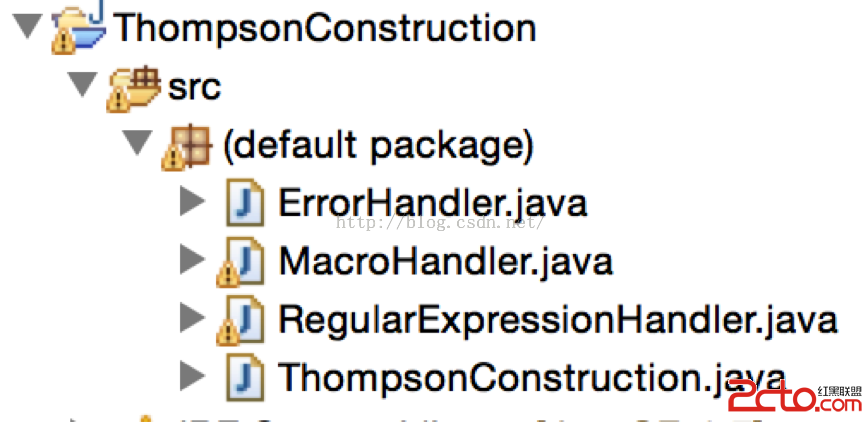Expand the RegularExpressionHandler.java node
Image resolution: width=865 pixels, height=422 pixels.
click(x=193, y=318)
